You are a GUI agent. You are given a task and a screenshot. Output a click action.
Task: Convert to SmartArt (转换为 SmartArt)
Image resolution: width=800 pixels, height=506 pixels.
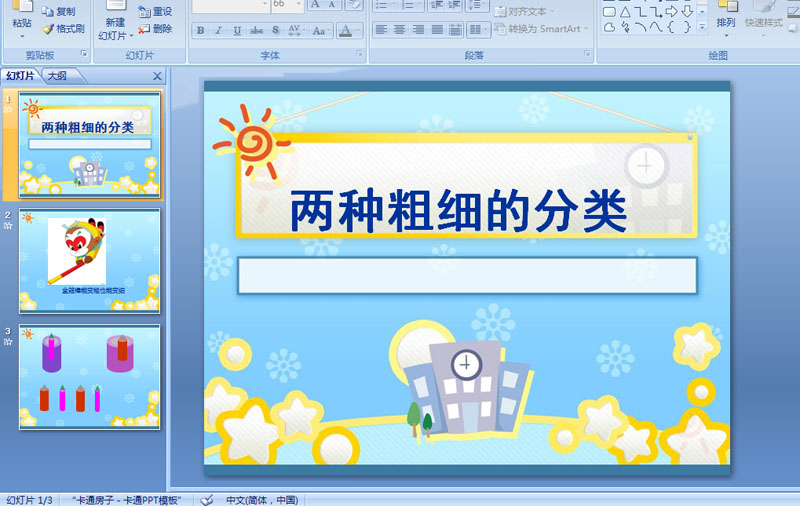pyautogui.click(x=542, y=29)
